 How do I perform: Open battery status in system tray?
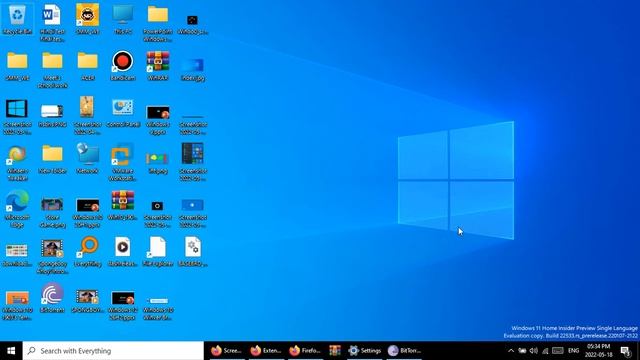click(x=522, y=351)
